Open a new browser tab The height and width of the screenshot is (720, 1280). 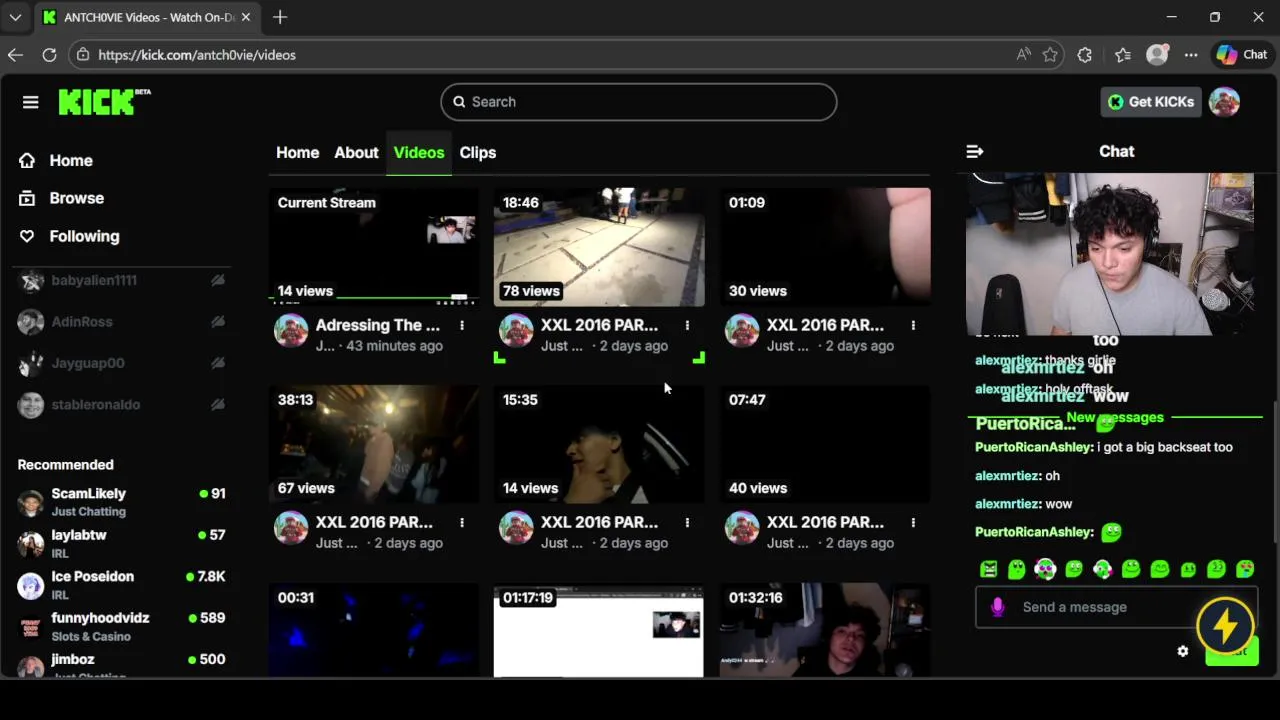[x=280, y=17]
